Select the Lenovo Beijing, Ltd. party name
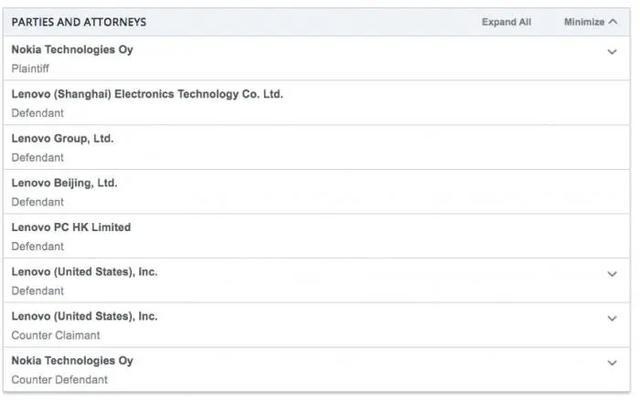This screenshot has height=400, width=640. (x=64, y=183)
